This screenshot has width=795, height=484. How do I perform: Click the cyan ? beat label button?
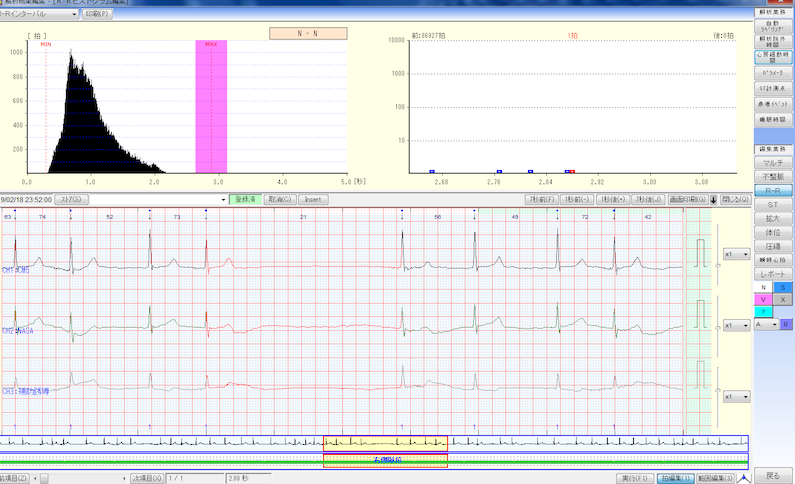763,311
